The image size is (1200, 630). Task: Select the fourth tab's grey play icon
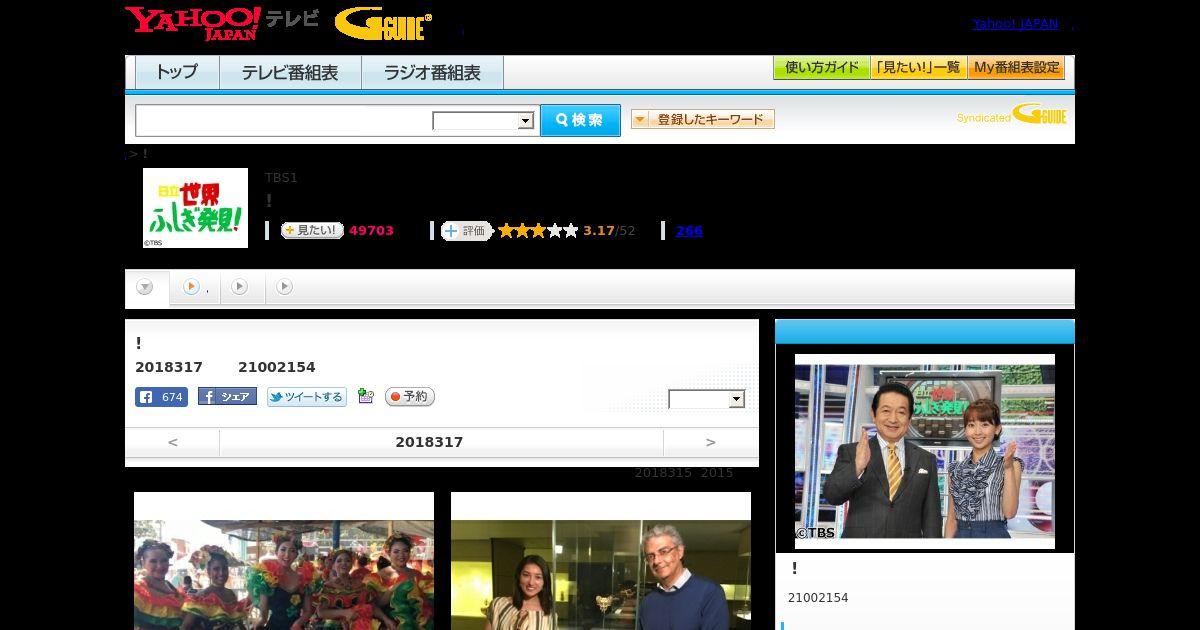click(x=284, y=287)
